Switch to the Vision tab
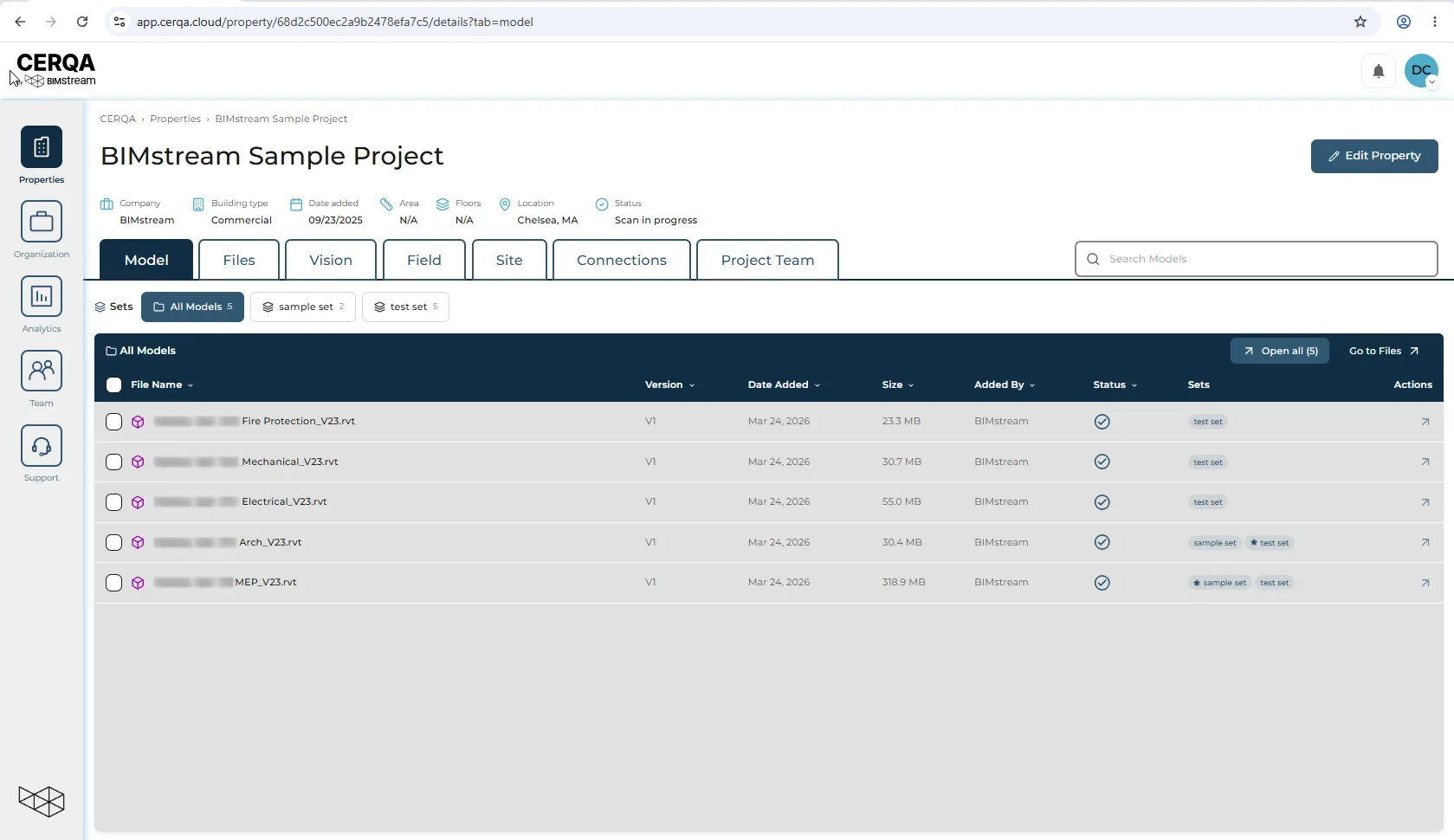The image size is (1454, 840). click(331, 260)
